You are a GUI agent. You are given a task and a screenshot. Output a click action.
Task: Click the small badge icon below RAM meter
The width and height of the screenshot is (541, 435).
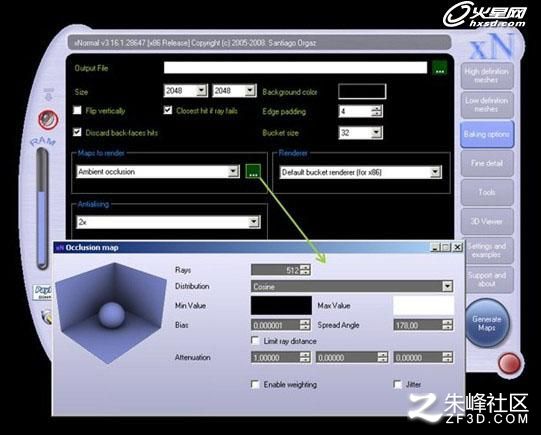pyautogui.click(x=43, y=292)
